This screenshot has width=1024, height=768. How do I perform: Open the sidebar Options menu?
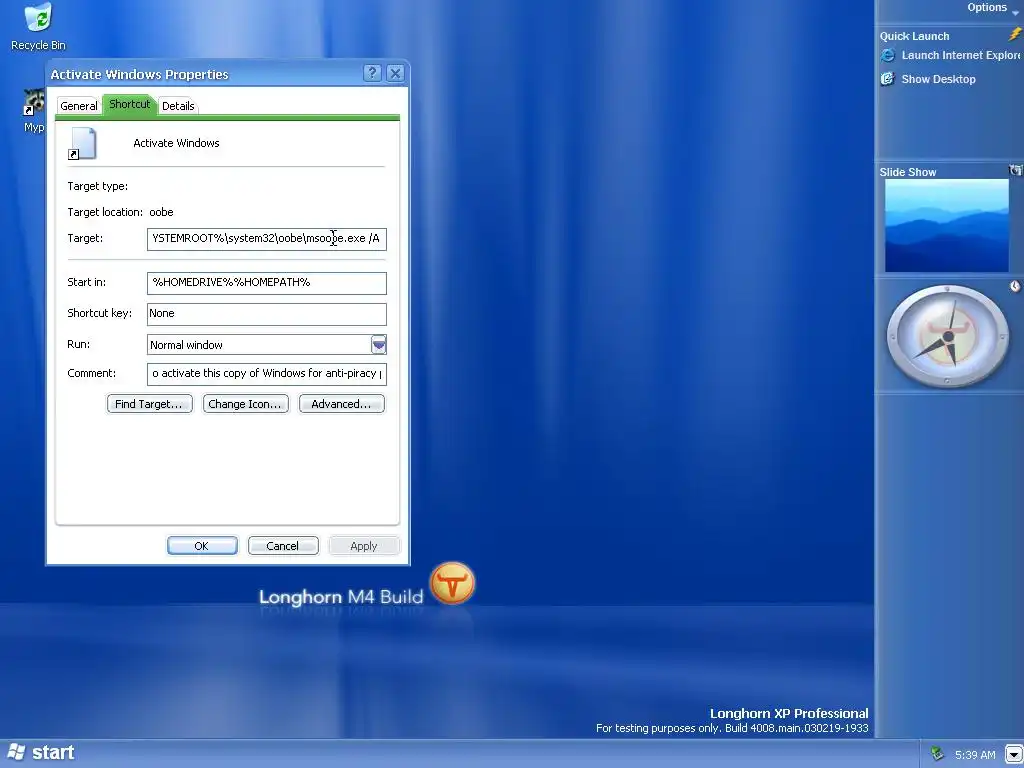[992, 8]
